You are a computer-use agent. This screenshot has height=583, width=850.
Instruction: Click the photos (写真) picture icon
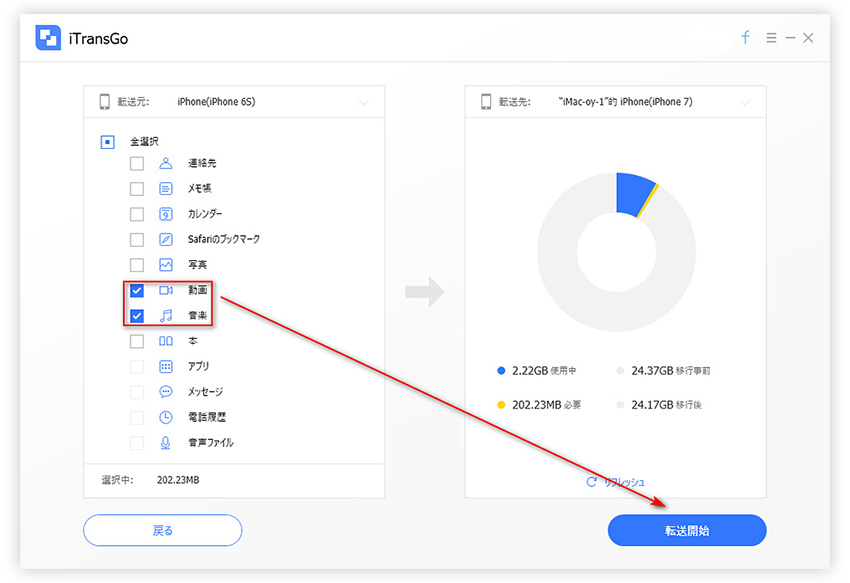coord(166,265)
